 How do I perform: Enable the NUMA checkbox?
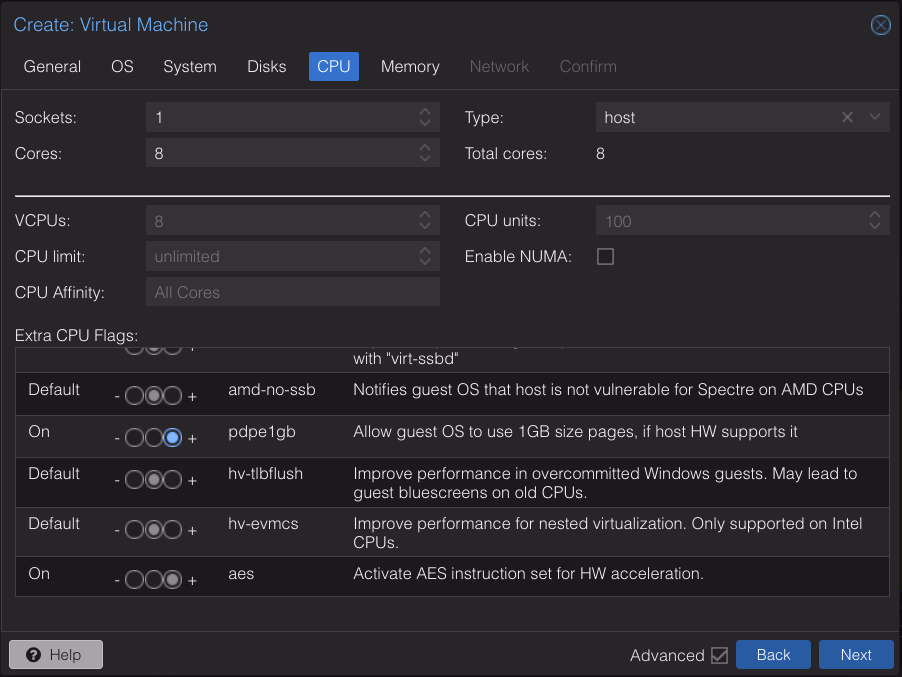[604, 256]
